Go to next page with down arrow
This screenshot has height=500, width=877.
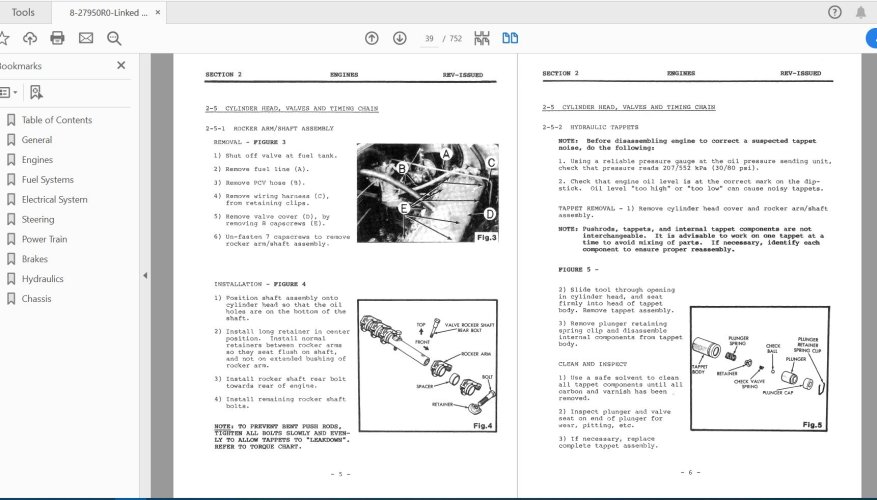tap(399, 38)
